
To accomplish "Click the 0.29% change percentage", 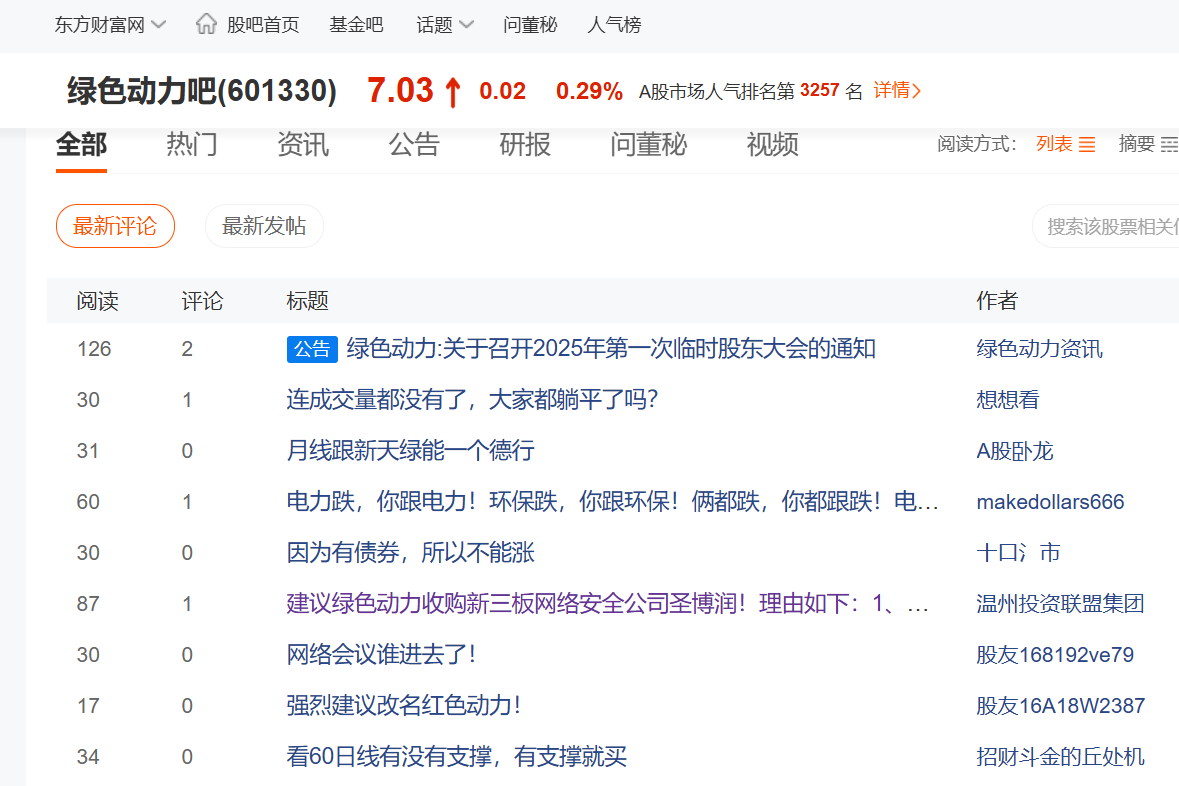I will point(589,91).
